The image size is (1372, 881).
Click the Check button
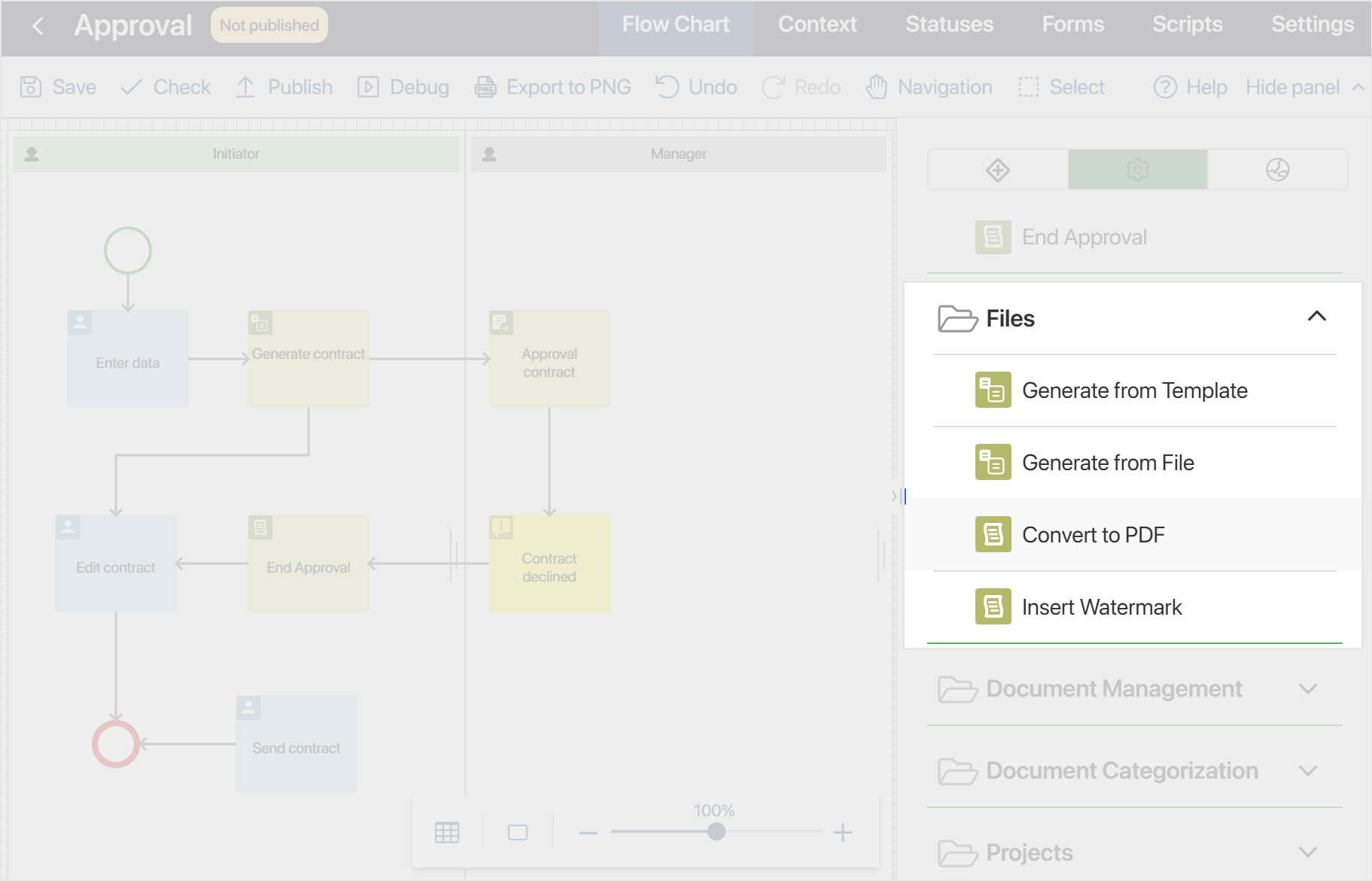(166, 87)
